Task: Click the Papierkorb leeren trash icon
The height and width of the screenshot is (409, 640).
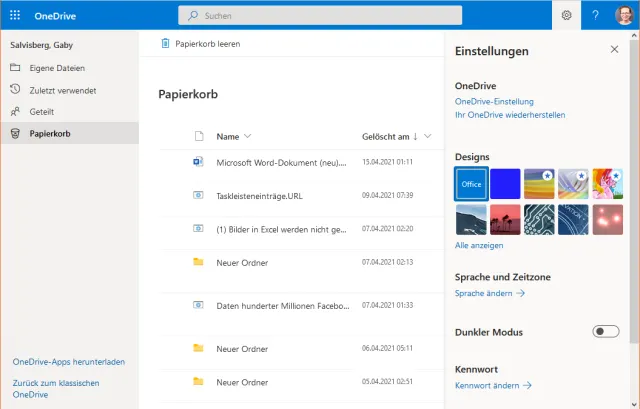Action: coord(166,44)
